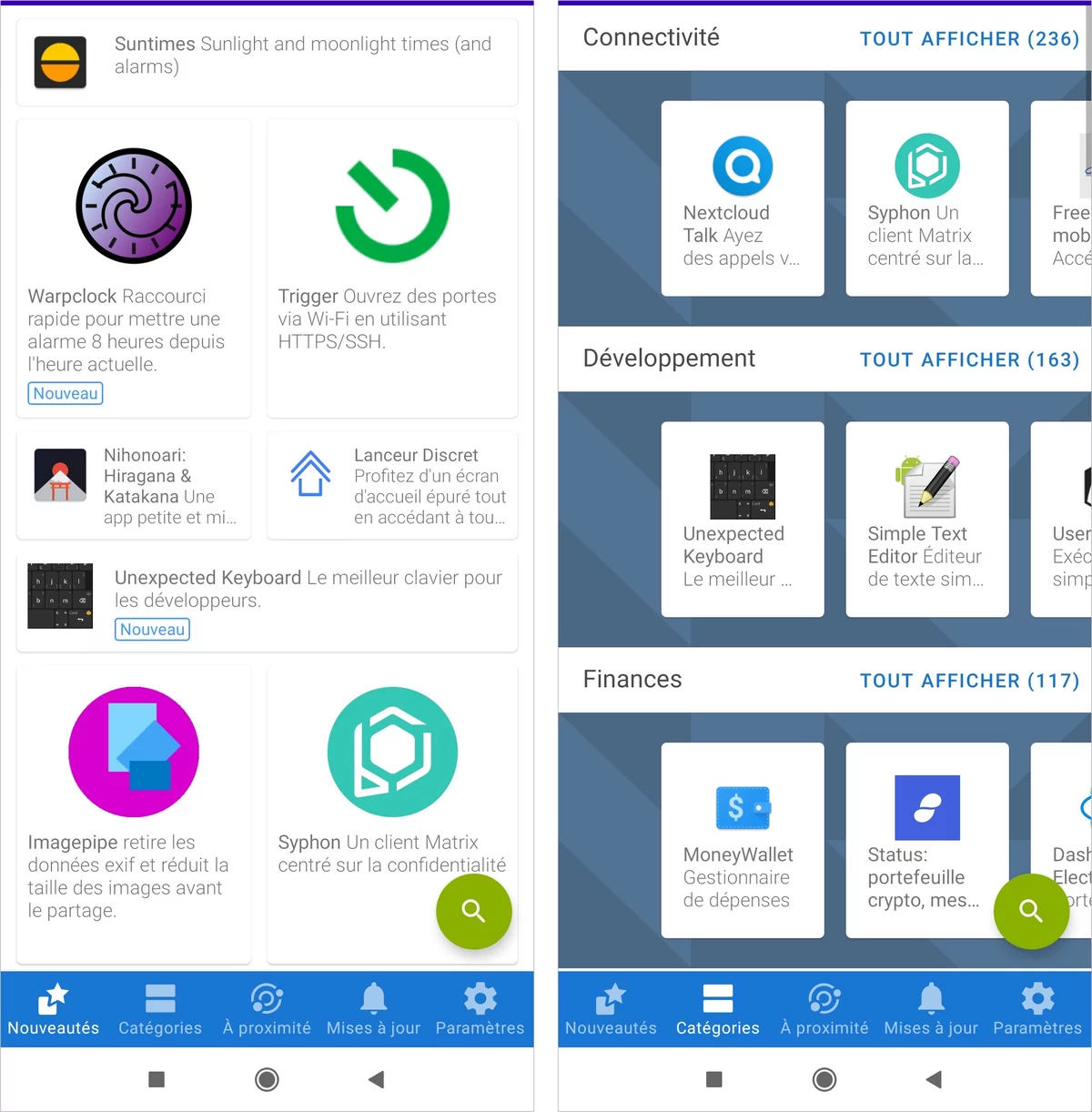
Task: Tap Simple Text Editor Éditeur de texte label
Action: [x=925, y=557]
